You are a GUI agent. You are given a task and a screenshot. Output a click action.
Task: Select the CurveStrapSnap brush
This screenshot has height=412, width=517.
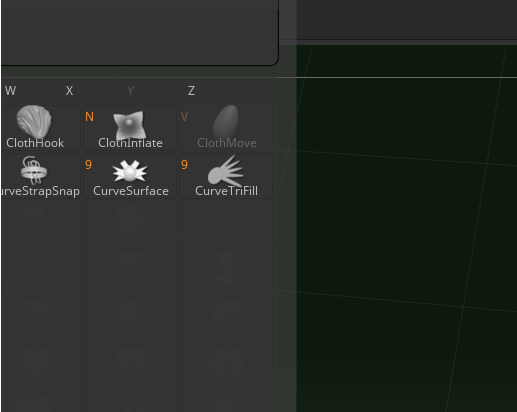point(40,176)
